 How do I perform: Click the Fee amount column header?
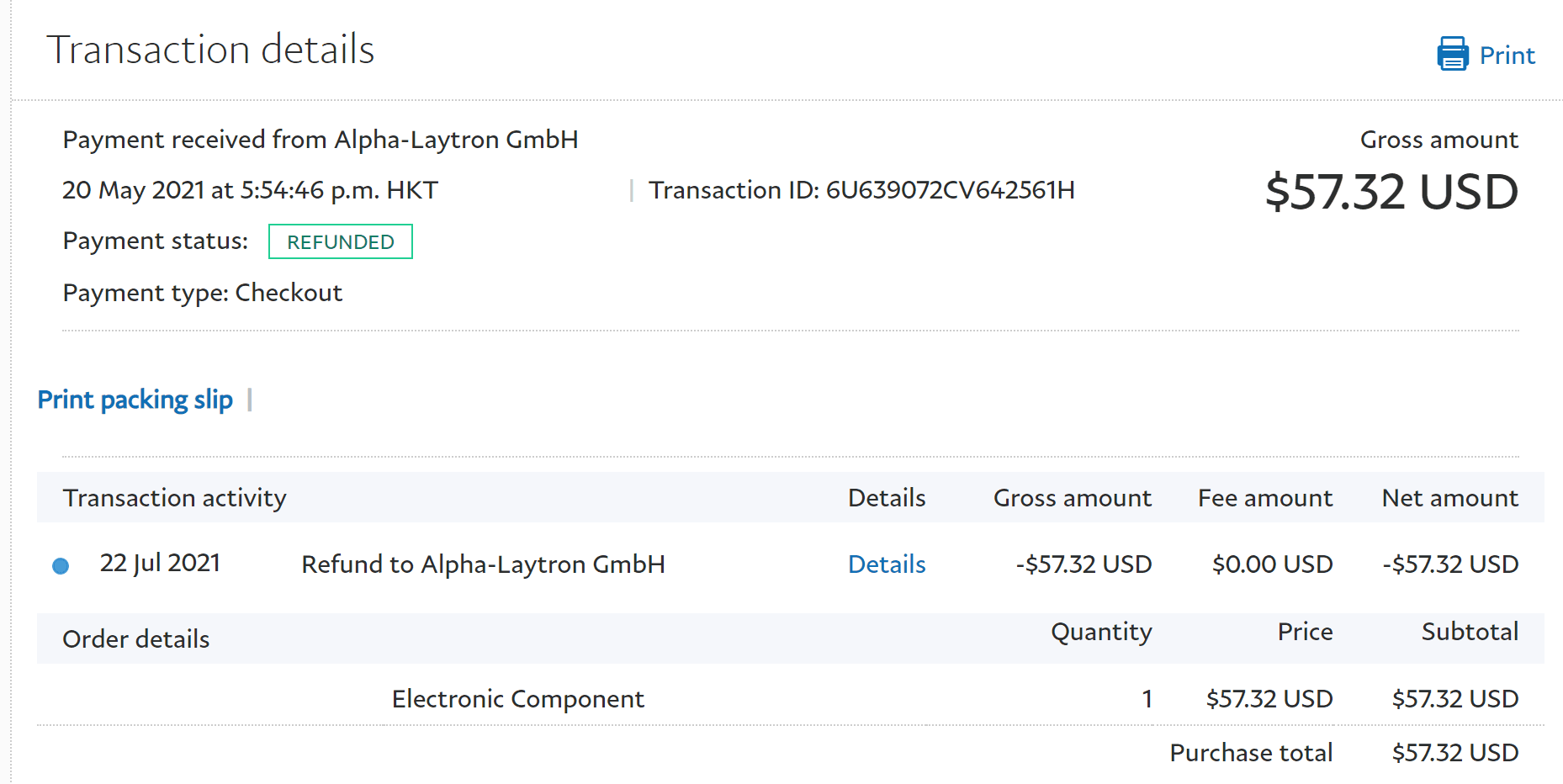(1265, 498)
